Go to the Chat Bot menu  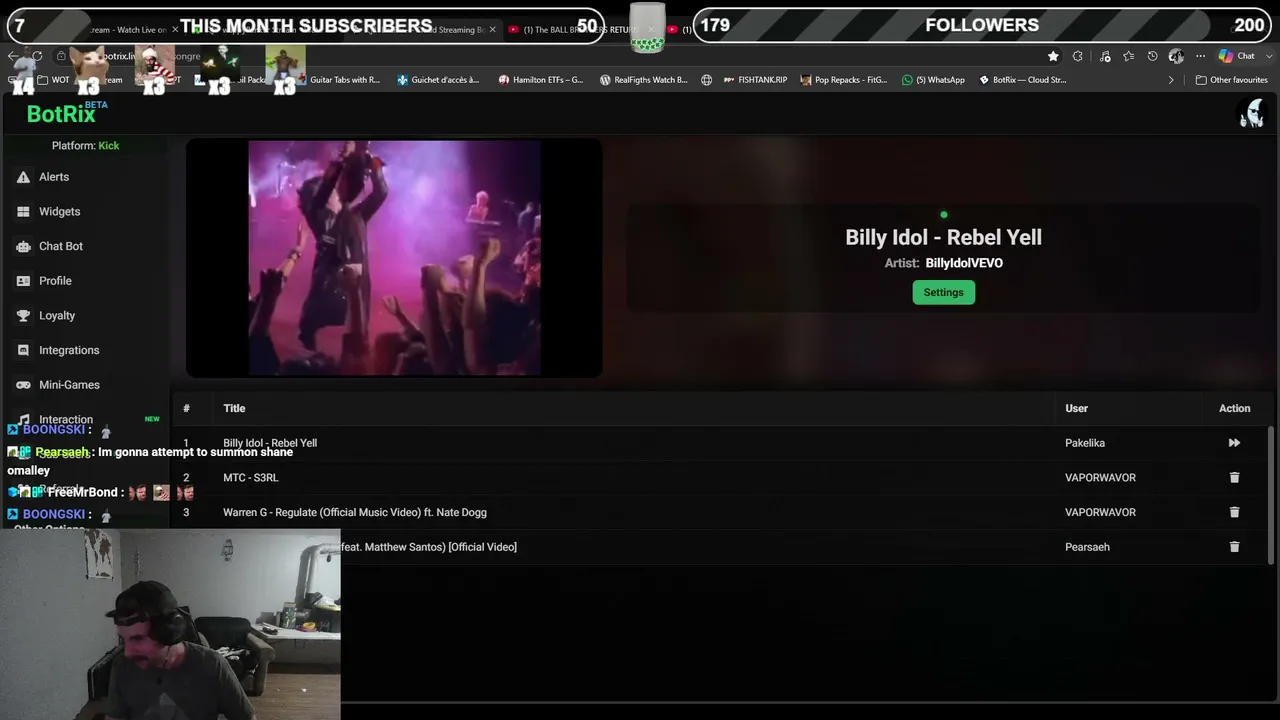[61, 246]
